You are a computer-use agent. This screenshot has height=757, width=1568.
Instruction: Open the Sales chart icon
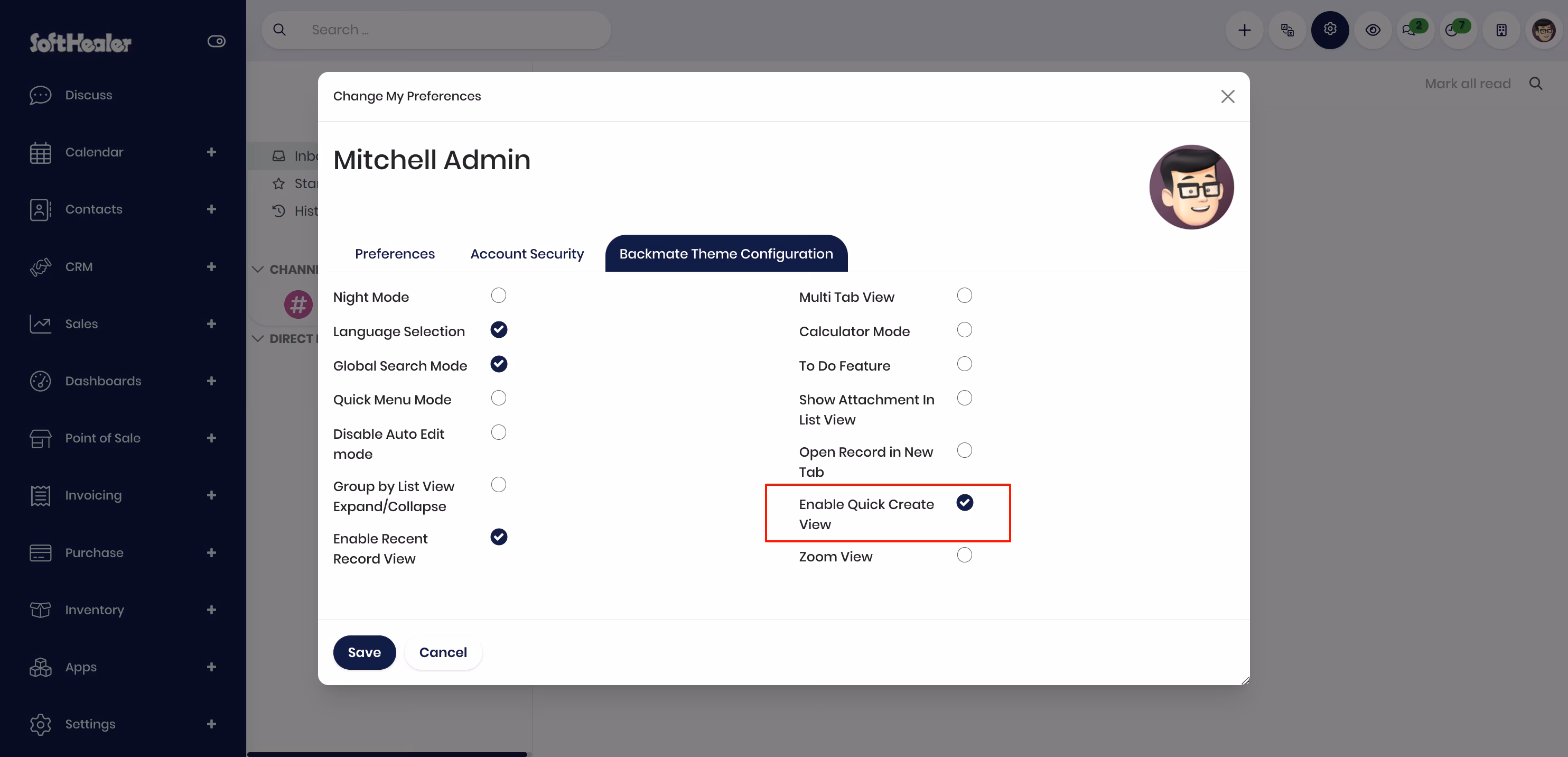40,324
